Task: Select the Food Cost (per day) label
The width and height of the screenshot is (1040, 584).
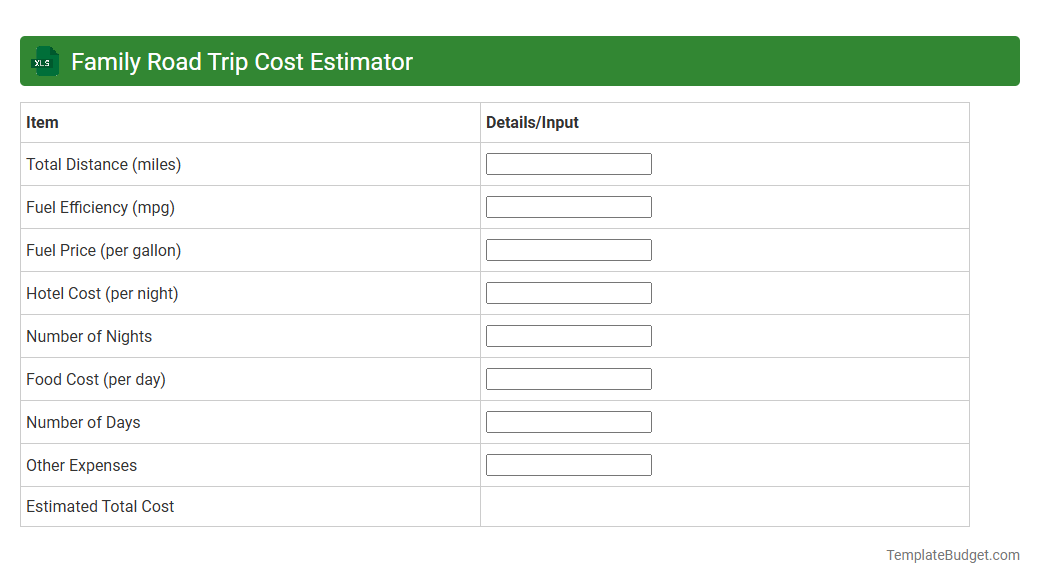Action: pyautogui.click(x=96, y=379)
